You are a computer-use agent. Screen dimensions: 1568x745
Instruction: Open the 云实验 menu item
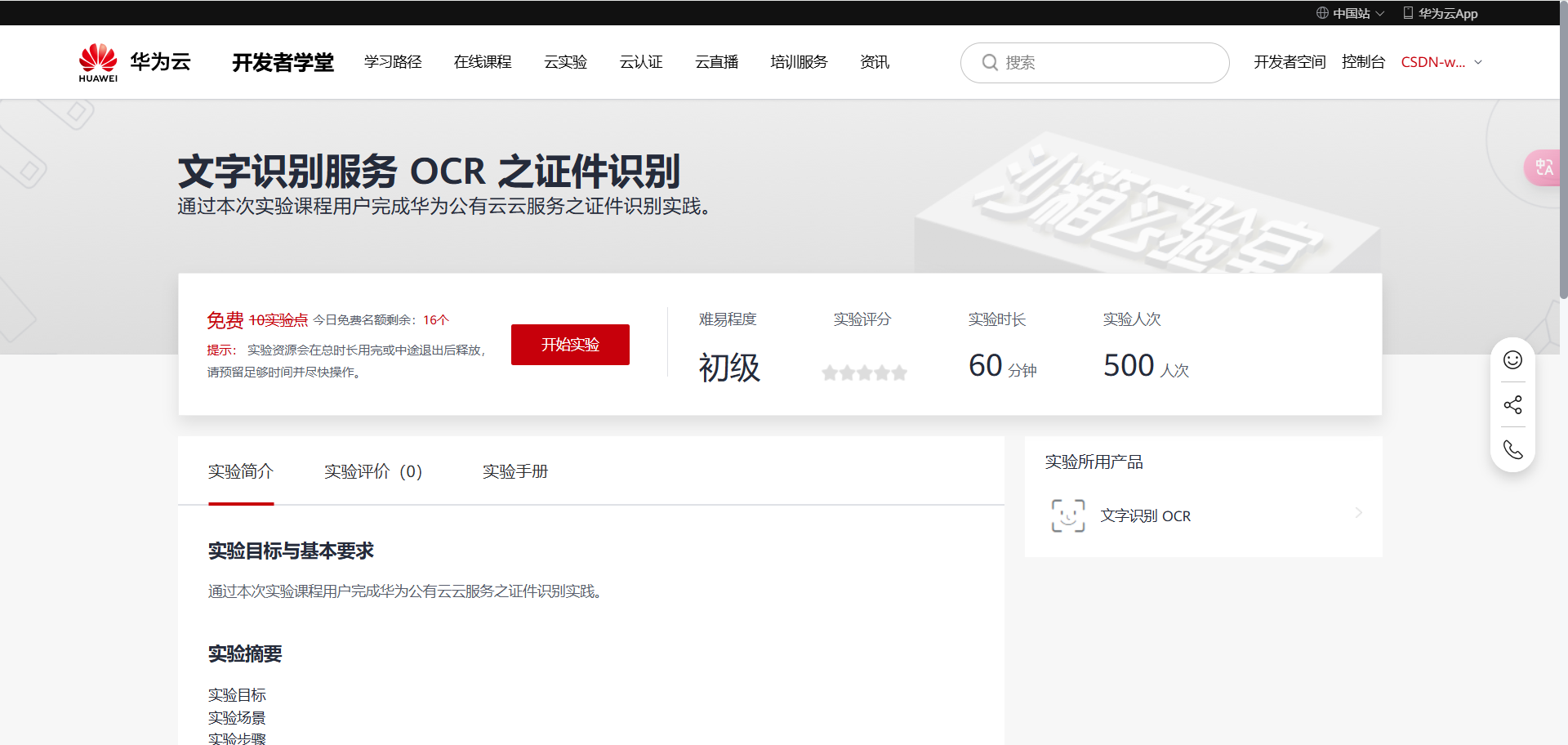(565, 62)
